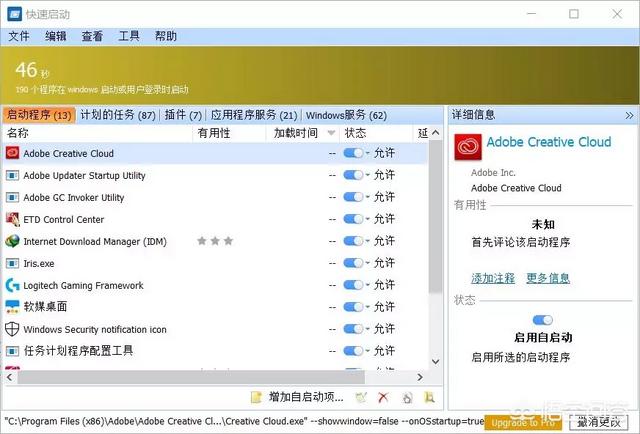640x434 pixels.
Task: Click the red delete X toolbar icon
Action: (383, 397)
